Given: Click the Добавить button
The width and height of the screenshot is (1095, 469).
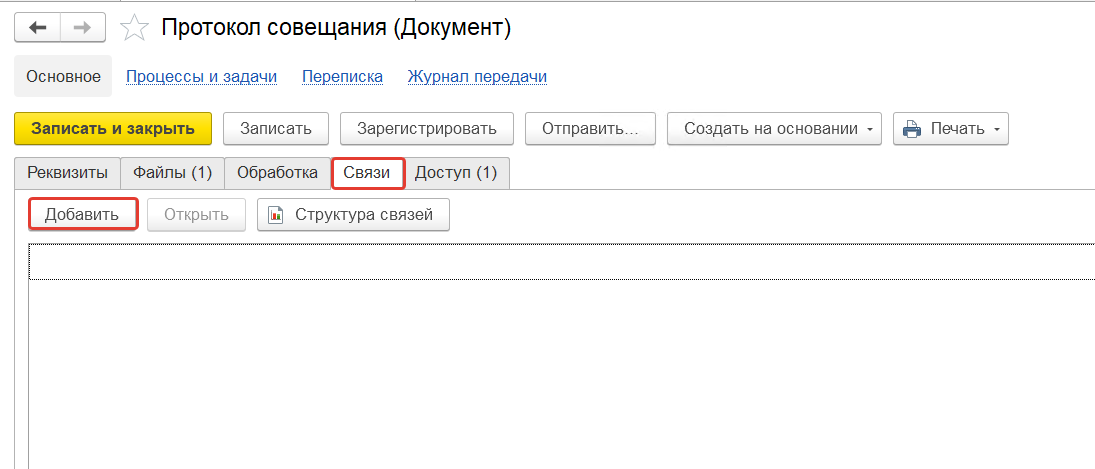Looking at the screenshot, I should coord(83,215).
